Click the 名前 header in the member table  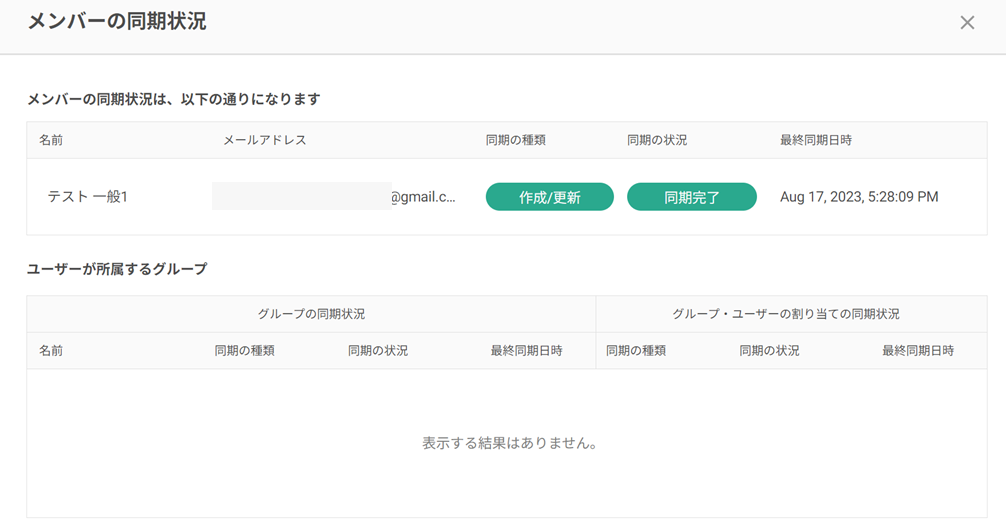click(51, 140)
